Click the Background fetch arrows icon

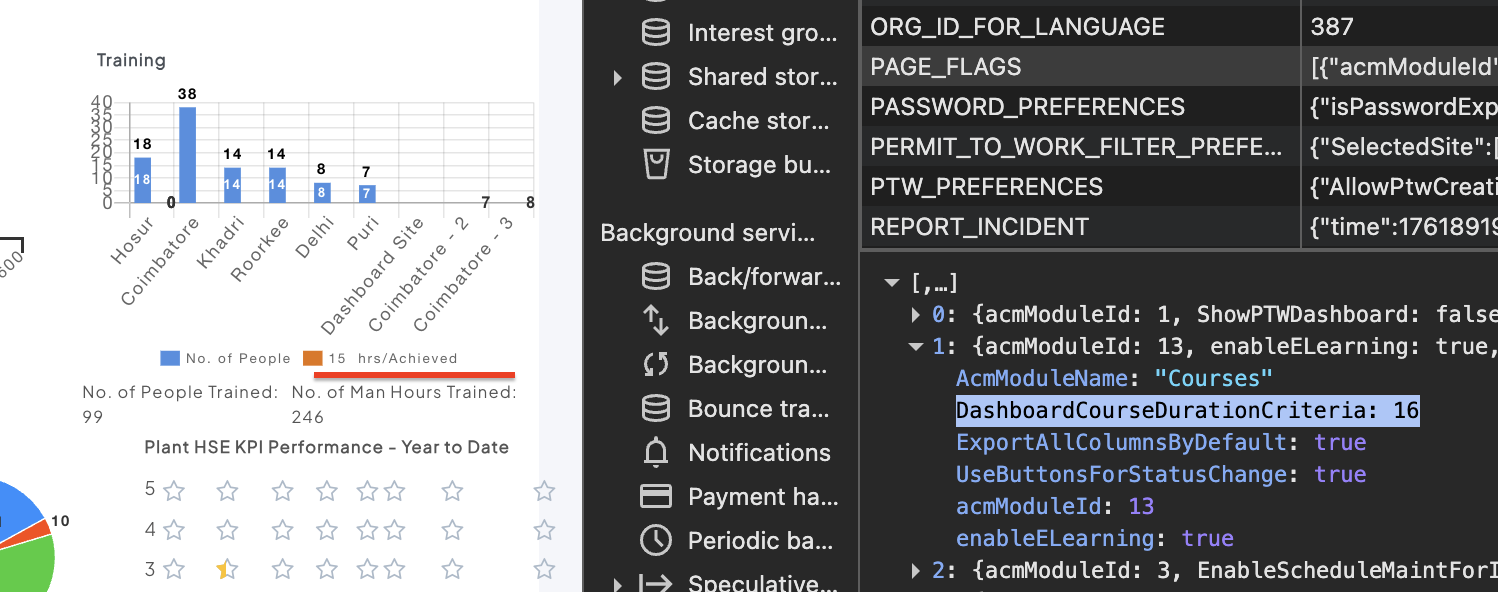(656, 321)
